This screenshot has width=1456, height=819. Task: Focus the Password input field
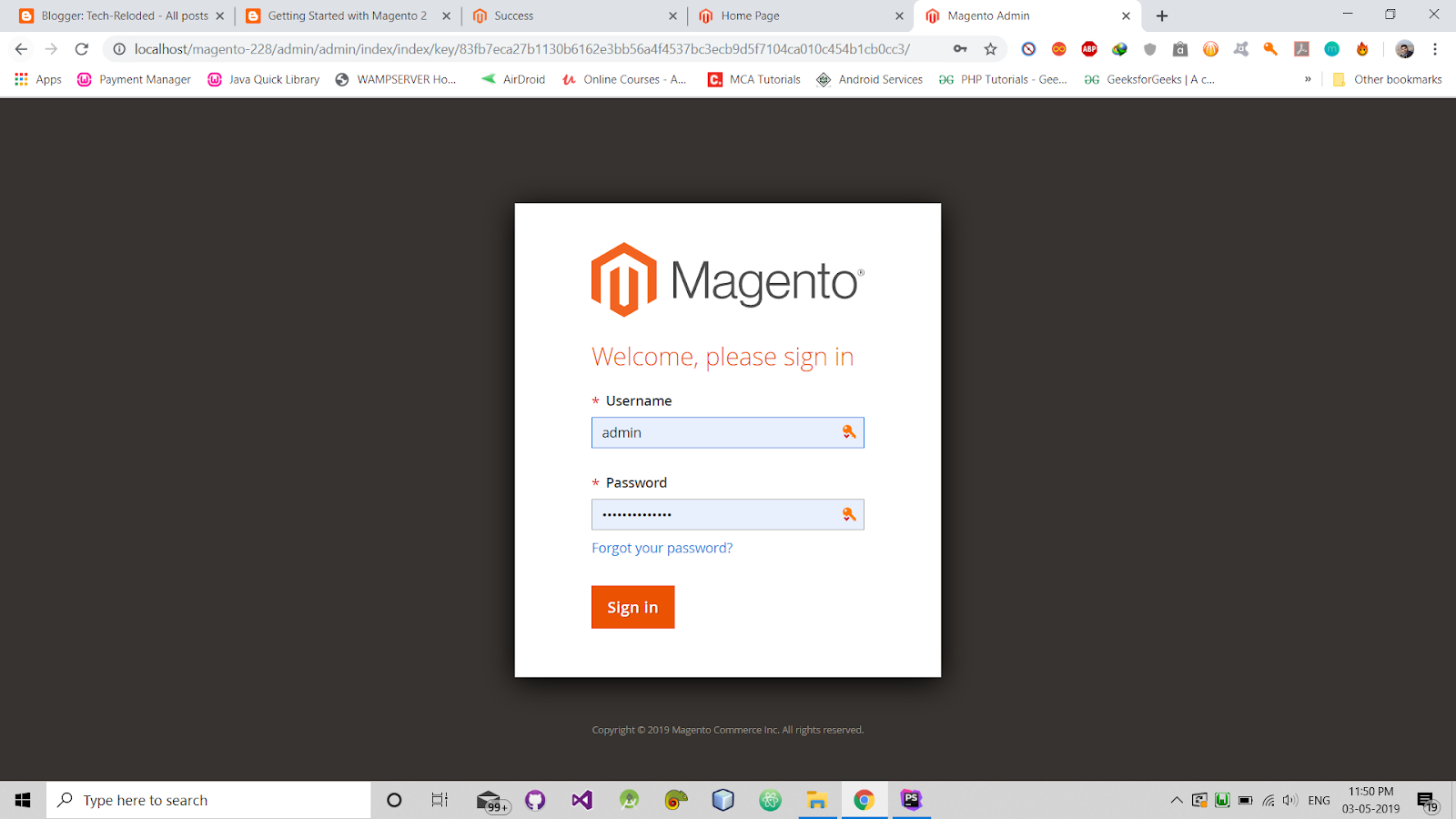click(x=727, y=514)
